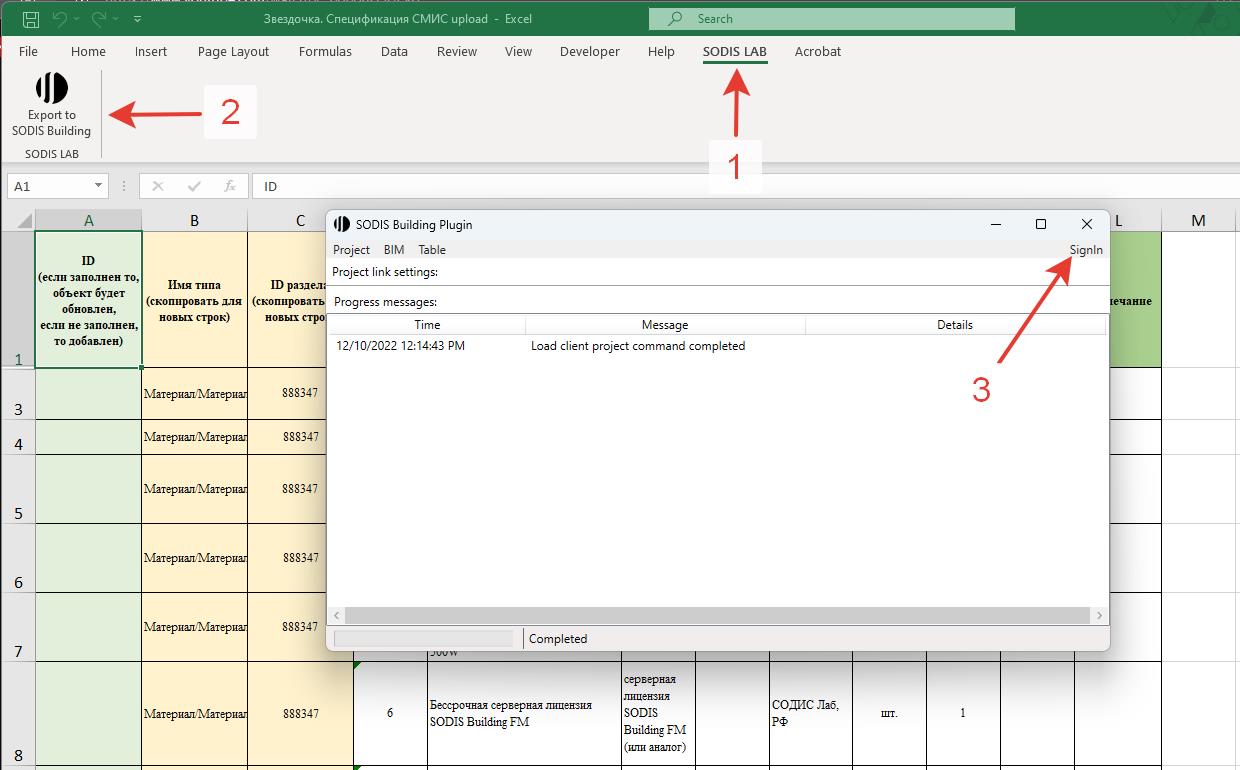The image size is (1240, 770).
Task: Click 'Бессрочная серверная лицензия' cell
Action: pos(524,713)
